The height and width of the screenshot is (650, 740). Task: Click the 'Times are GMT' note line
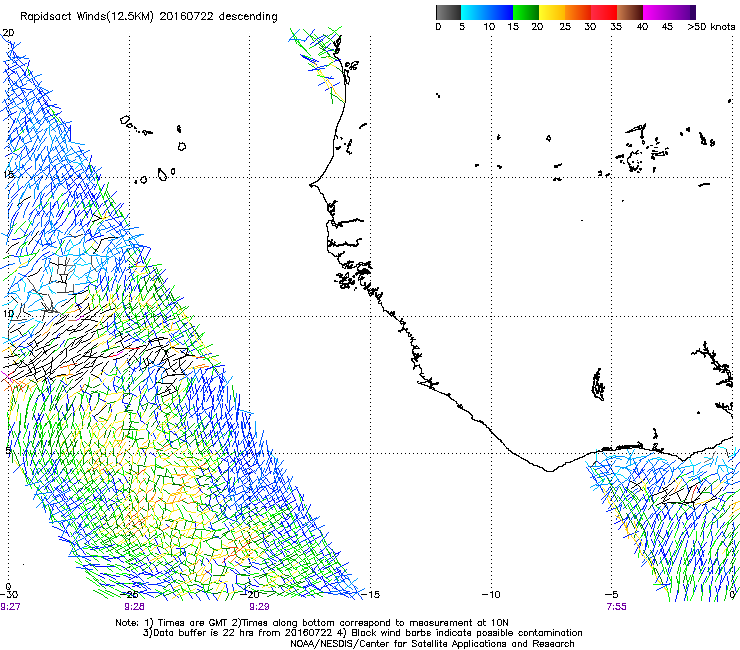[312, 623]
